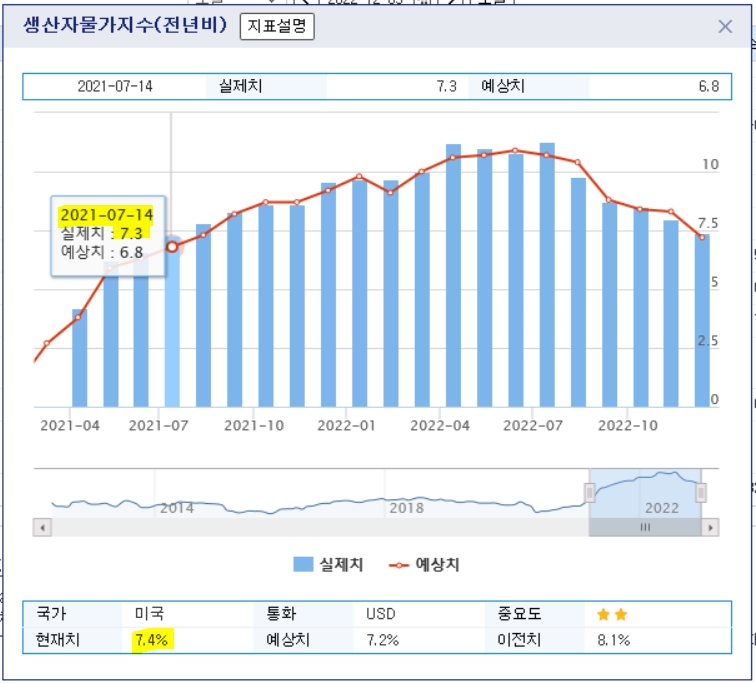Click the 7.2% 예상치 value in the table
This screenshot has height=684, width=756.
382,640
